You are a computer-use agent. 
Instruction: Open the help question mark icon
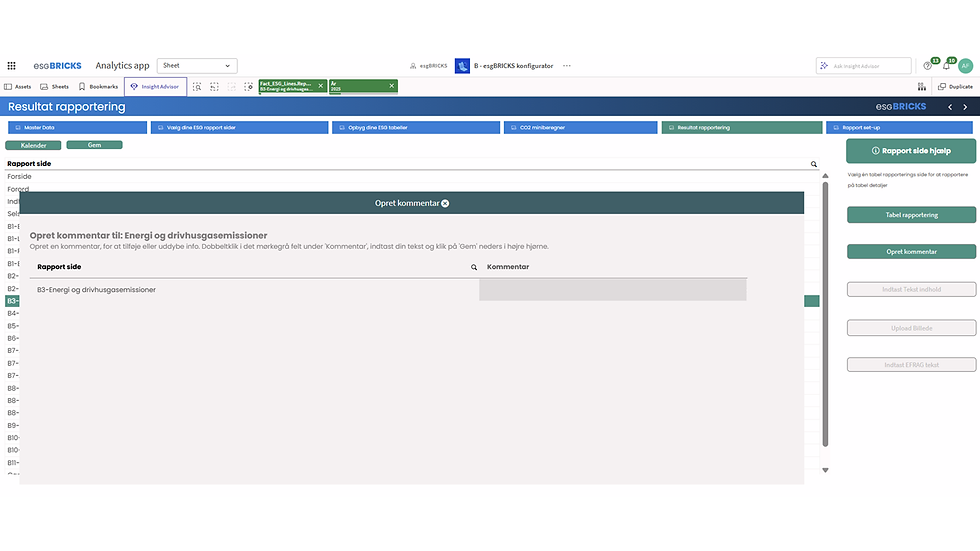(x=928, y=66)
